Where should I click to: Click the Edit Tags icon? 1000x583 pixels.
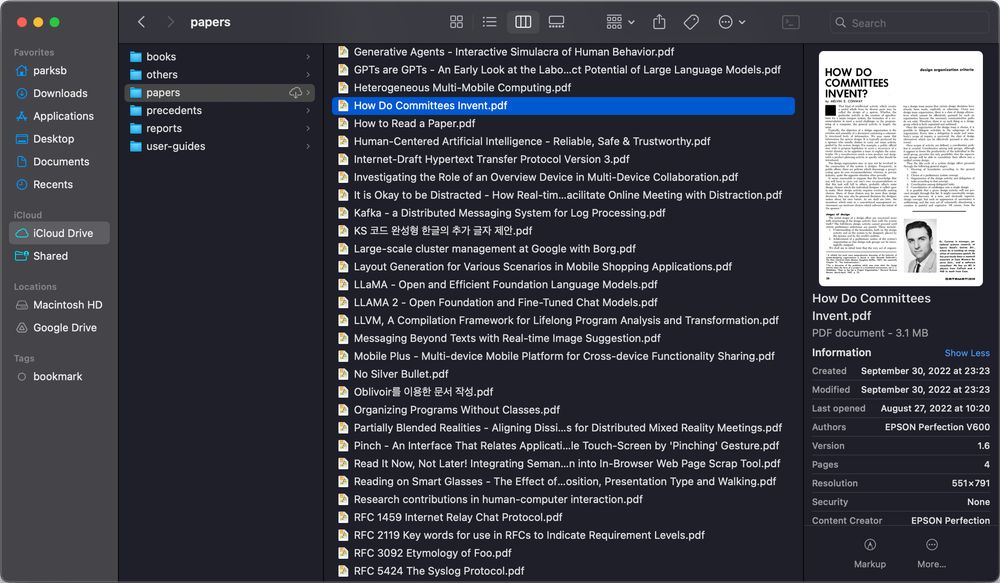[691, 22]
